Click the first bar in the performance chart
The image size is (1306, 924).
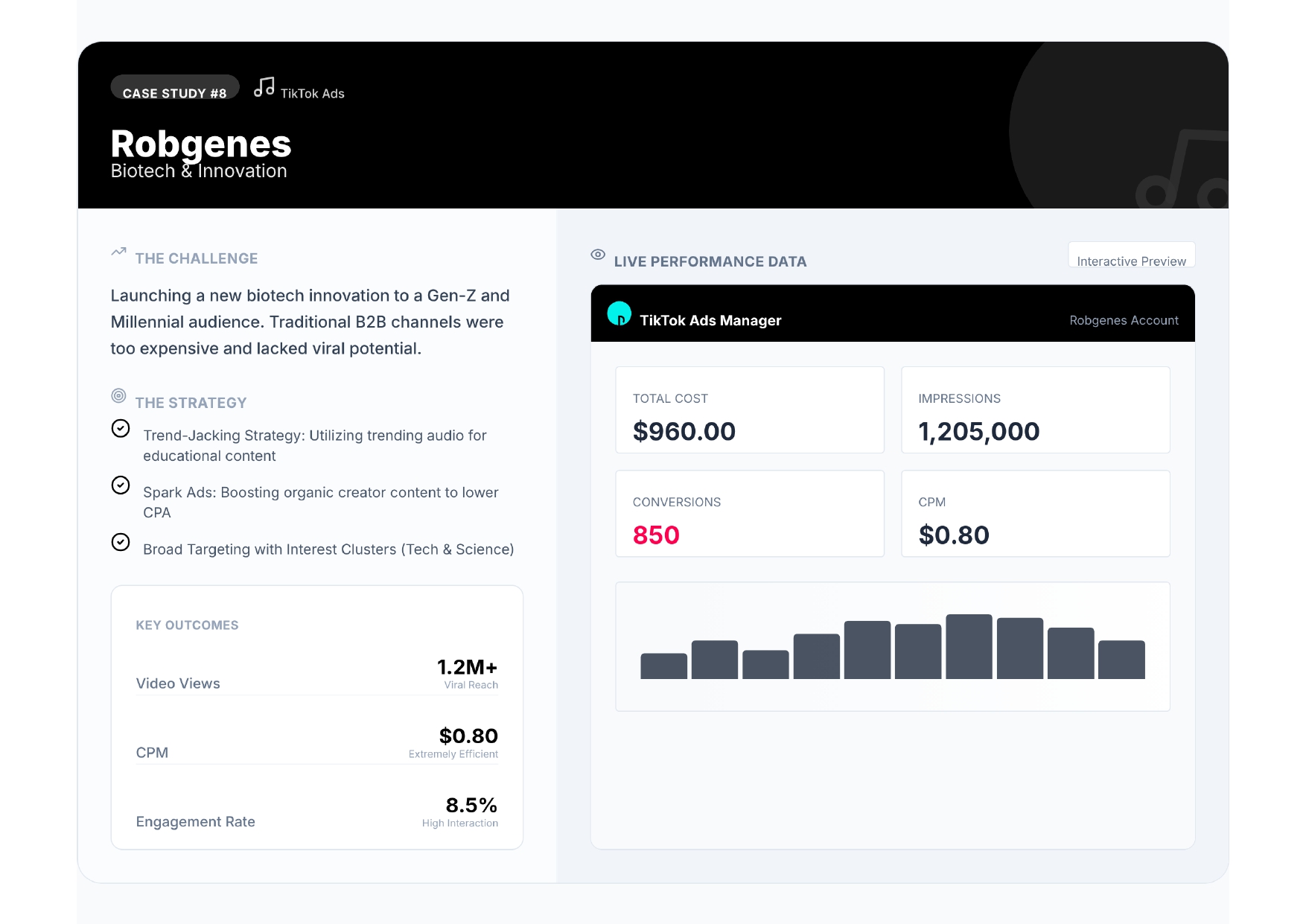(x=663, y=666)
